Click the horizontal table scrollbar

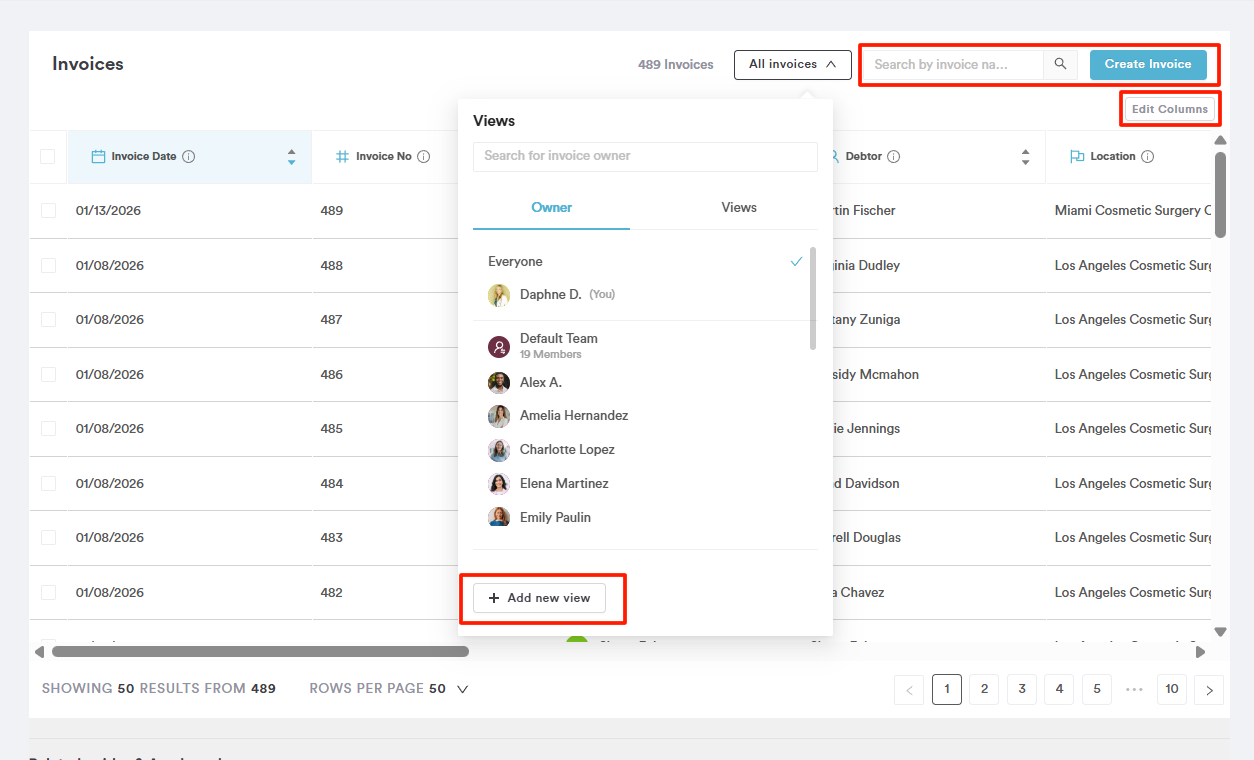(x=260, y=652)
